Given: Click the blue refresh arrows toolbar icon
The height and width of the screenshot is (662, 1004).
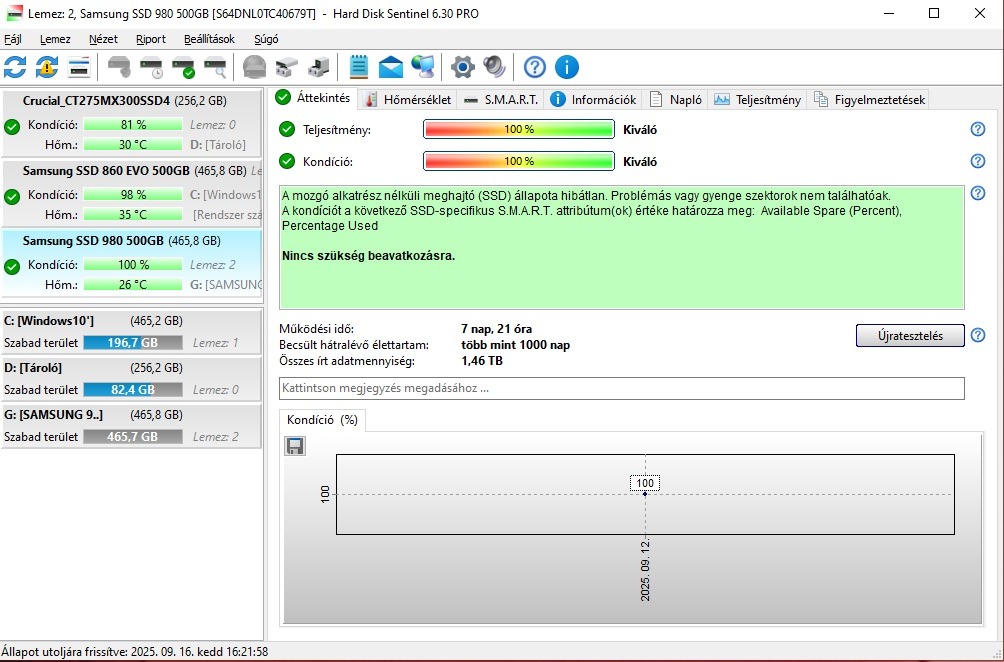Looking at the screenshot, I should click(15, 67).
